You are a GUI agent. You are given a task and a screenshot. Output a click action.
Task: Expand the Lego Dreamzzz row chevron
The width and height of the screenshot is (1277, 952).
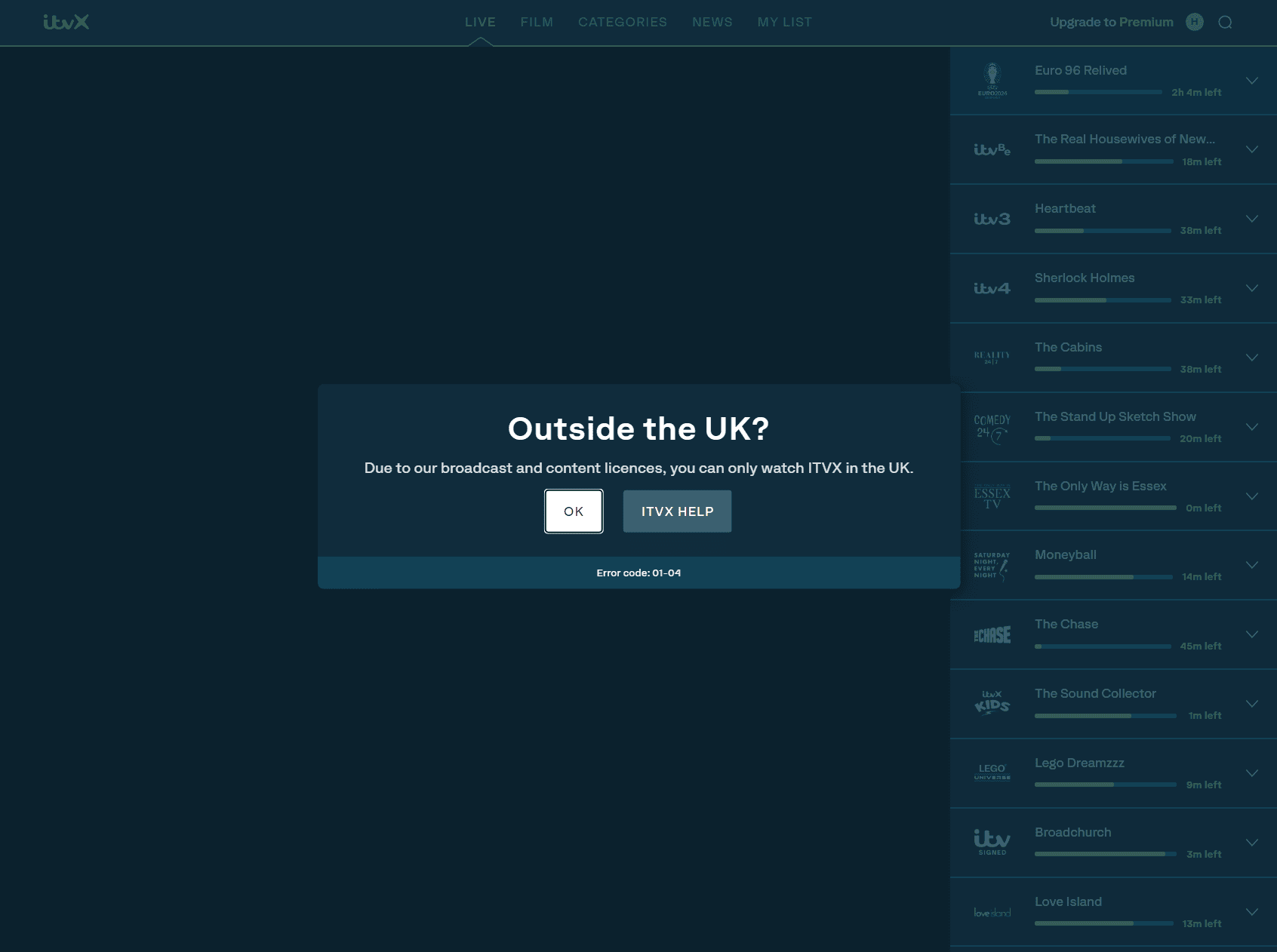[1252, 774]
